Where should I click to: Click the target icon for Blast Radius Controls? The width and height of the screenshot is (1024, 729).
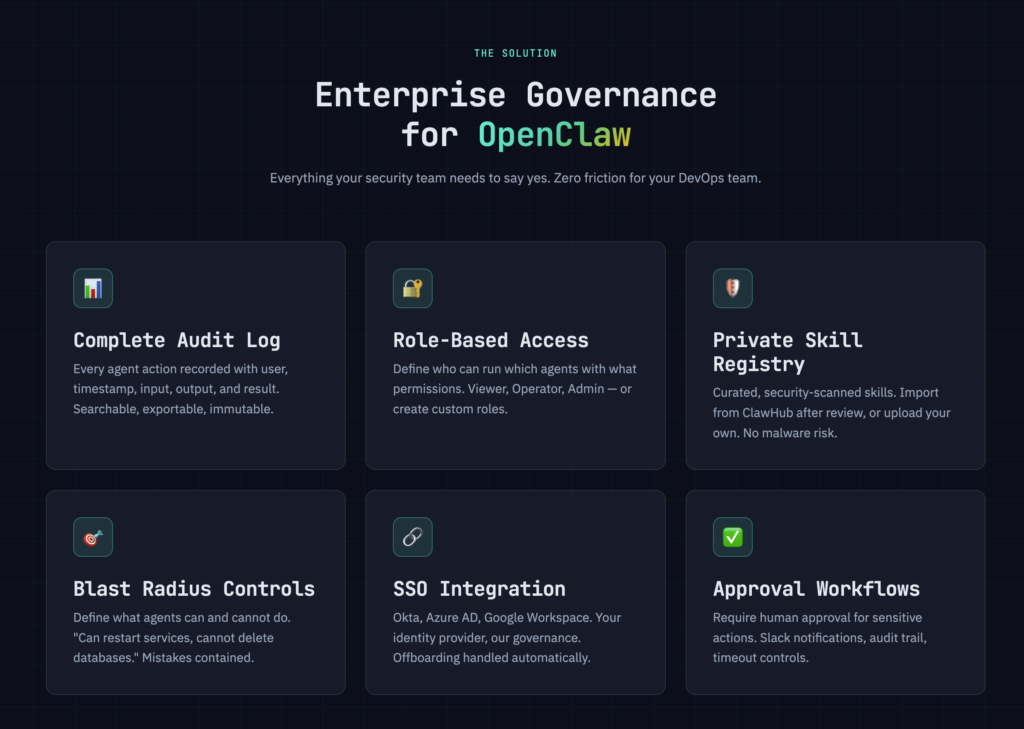[x=93, y=537]
